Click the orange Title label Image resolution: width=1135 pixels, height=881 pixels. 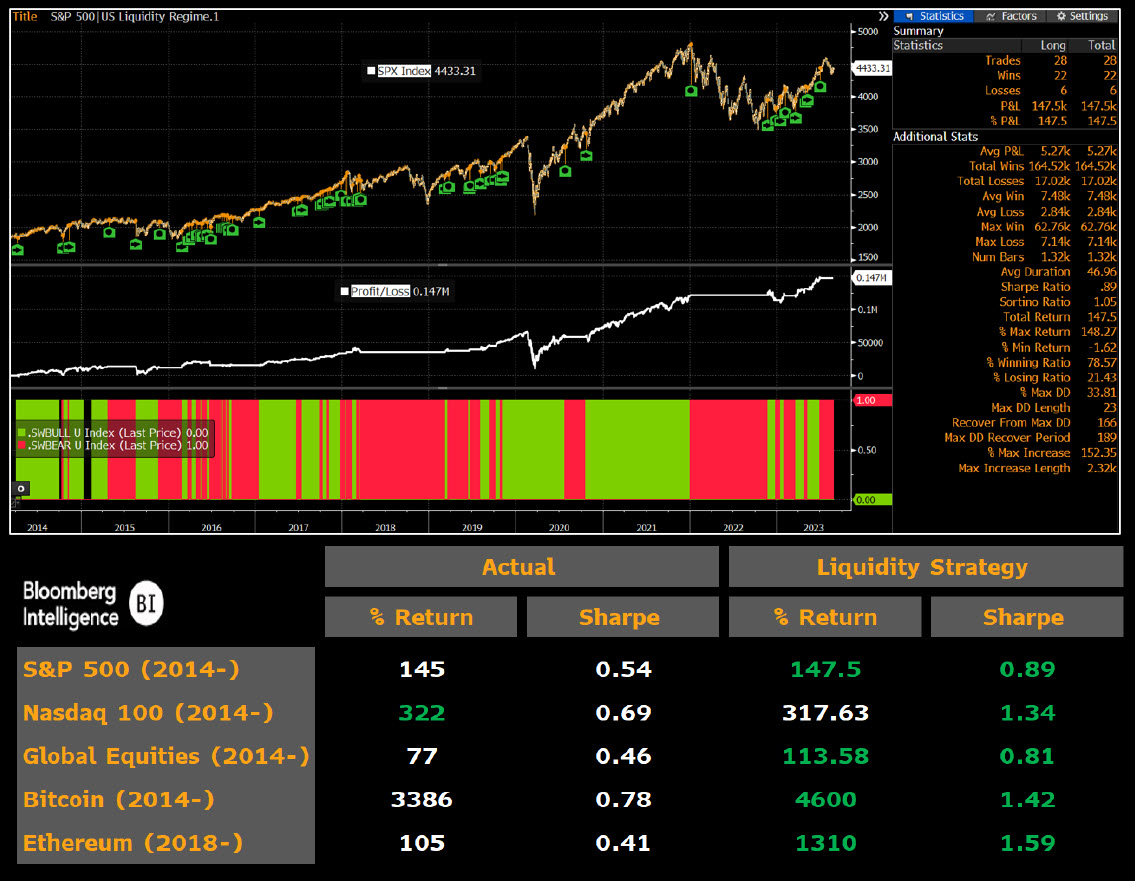click(x=25, y=16)
